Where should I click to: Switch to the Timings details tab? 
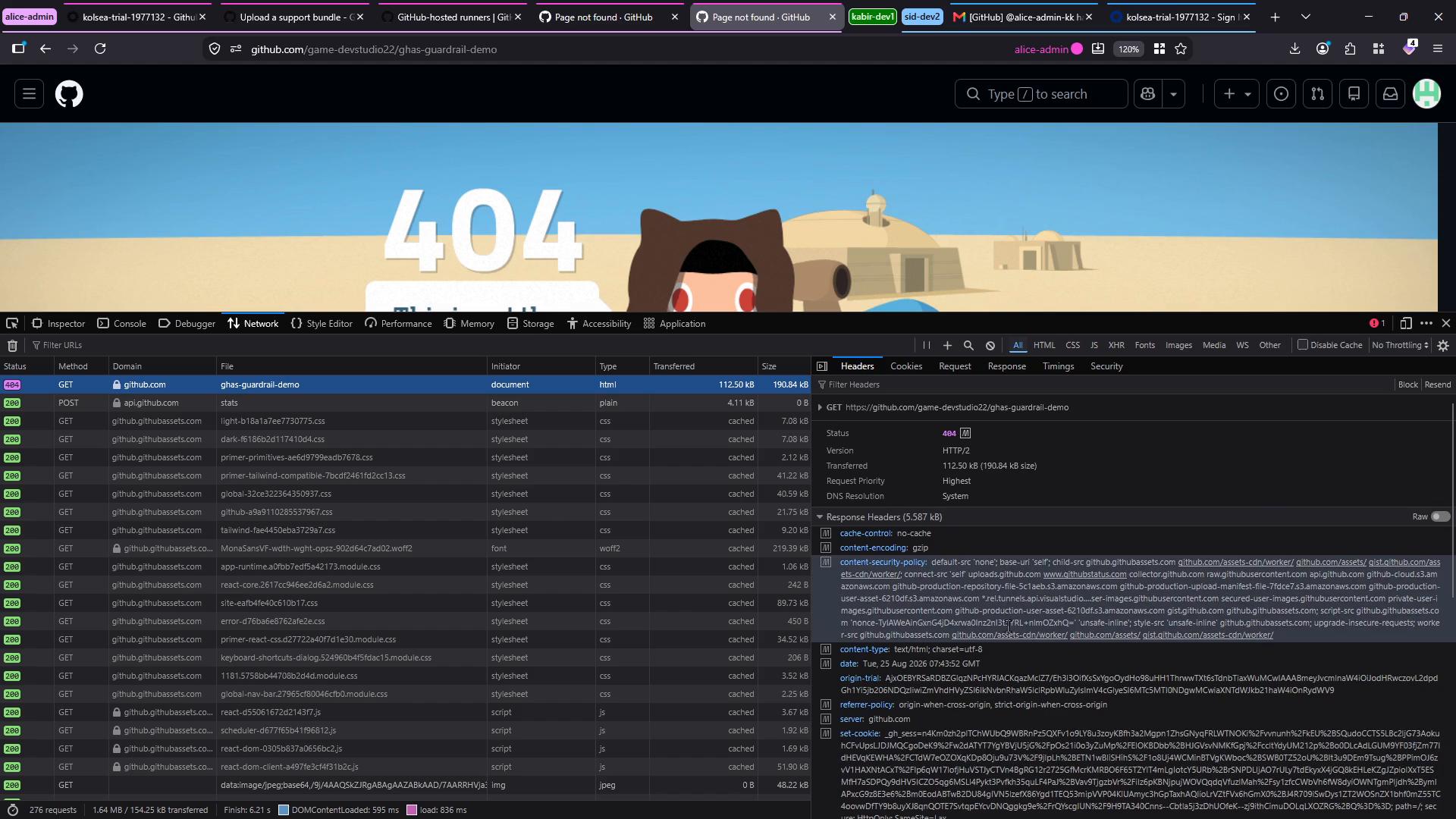pos(1058,366)
